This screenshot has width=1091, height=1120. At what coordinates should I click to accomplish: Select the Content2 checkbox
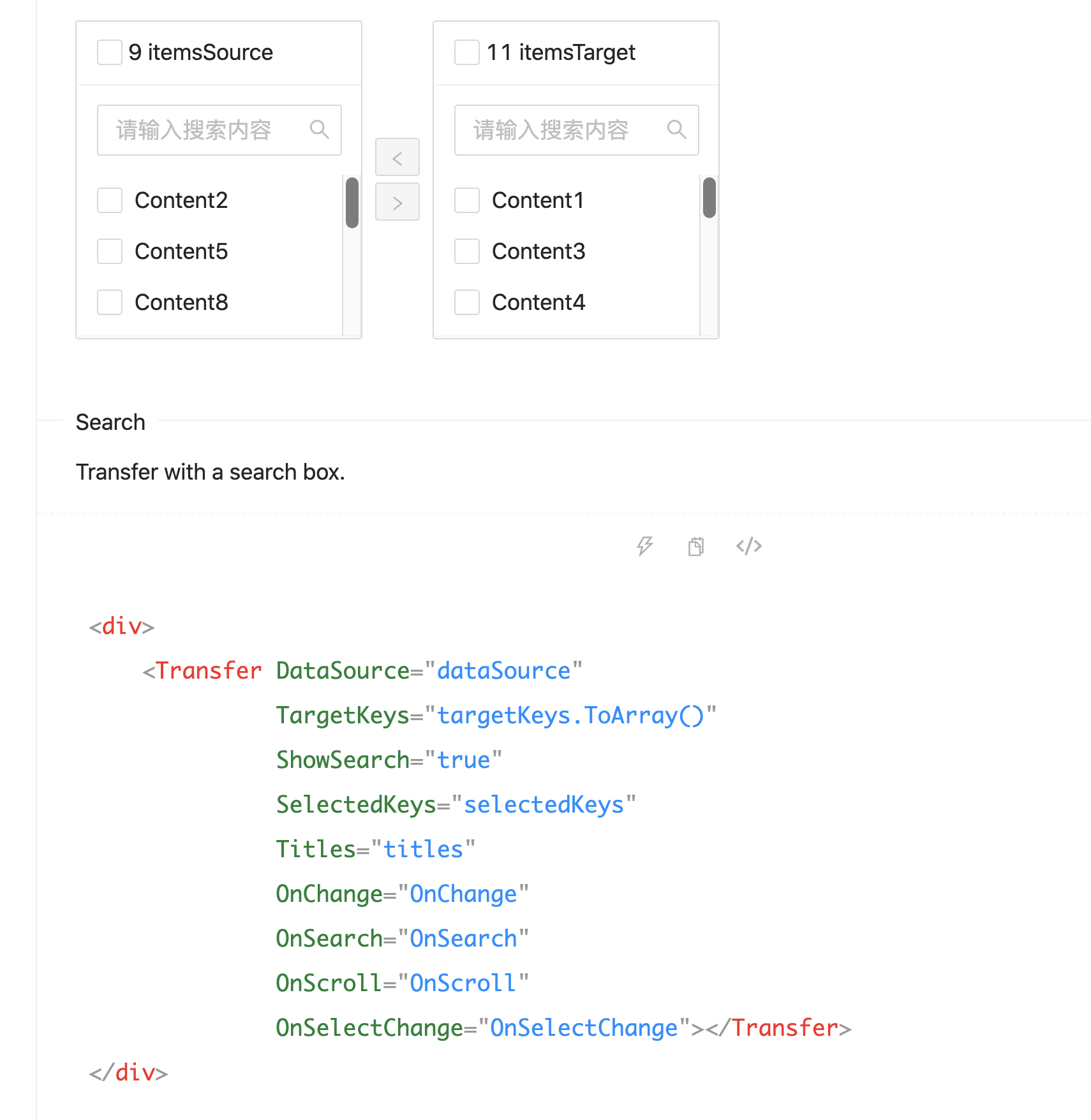109,200
